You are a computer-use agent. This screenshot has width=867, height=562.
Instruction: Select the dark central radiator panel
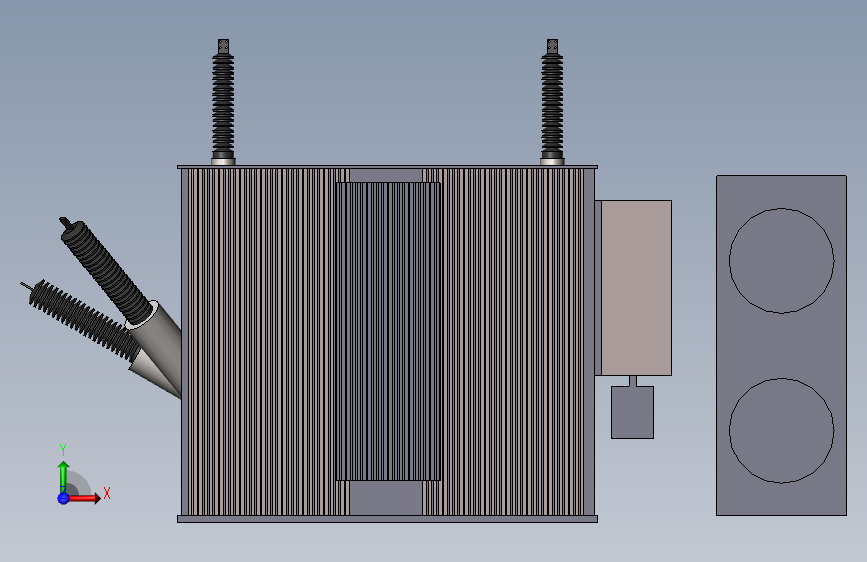(x=388, y=331)
